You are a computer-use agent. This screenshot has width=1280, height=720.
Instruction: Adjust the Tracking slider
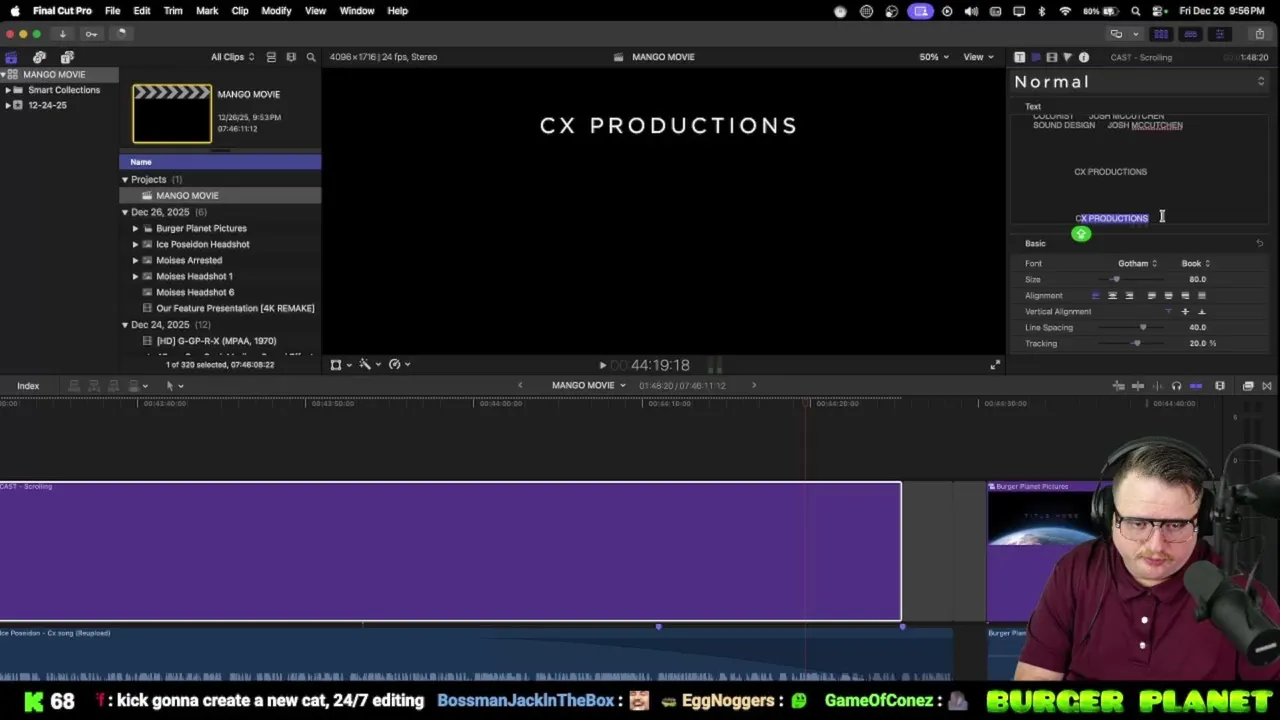[1136, 343]
